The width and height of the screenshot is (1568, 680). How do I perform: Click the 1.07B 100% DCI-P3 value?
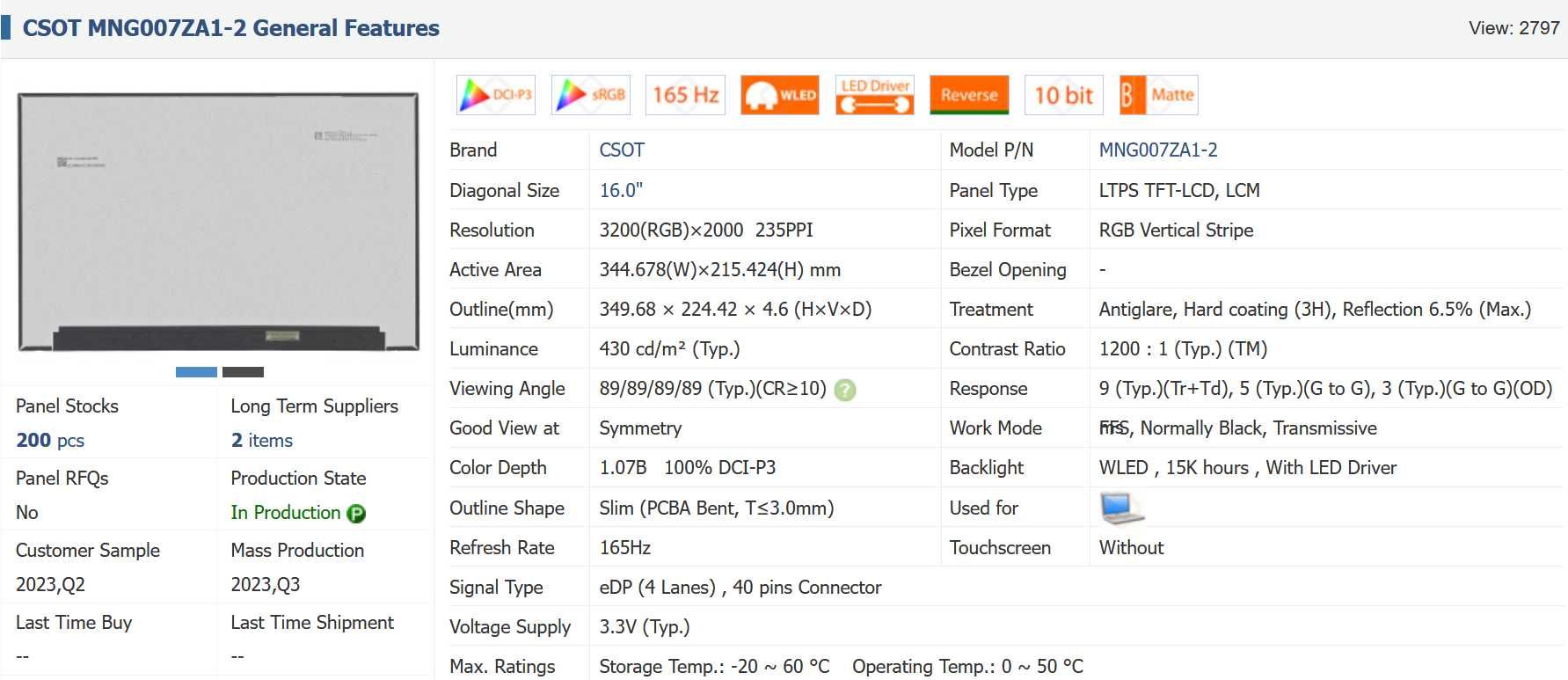(688, 468)
